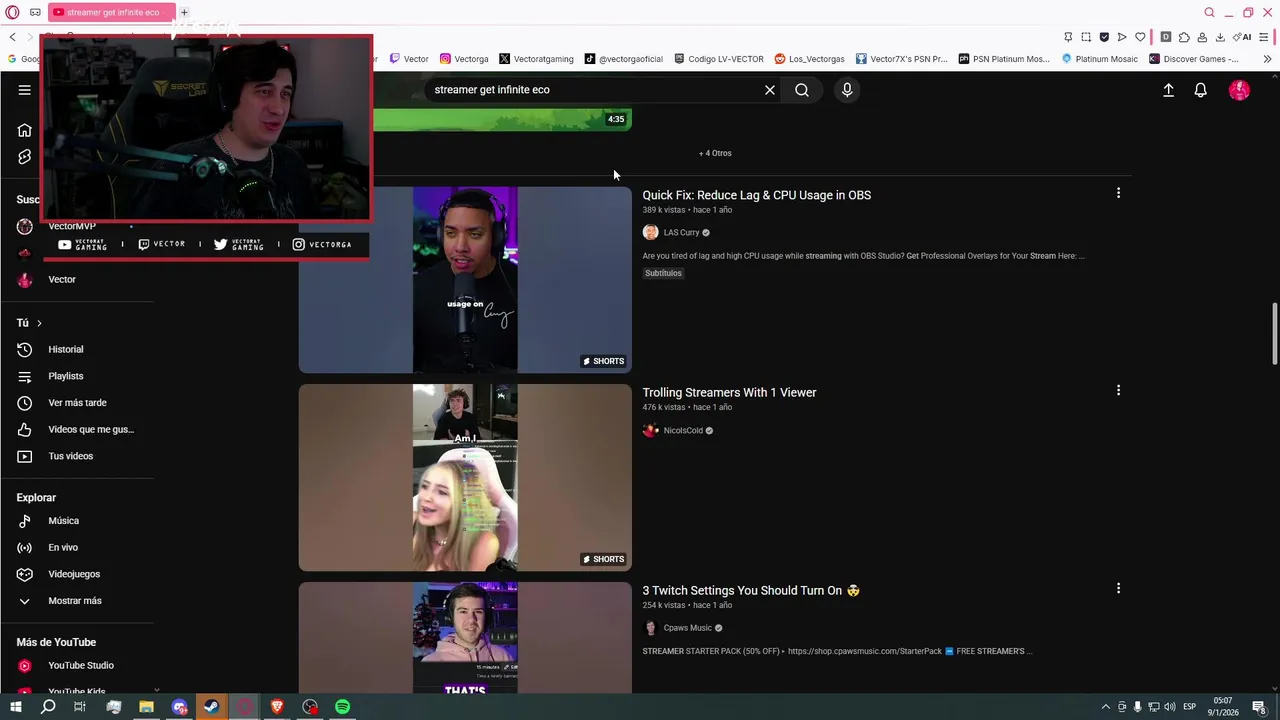This screenshot has width=1280, height=720.
Task: Play the Quick Fix OBS Shorts thumbnail
Action: click(465, 279)
